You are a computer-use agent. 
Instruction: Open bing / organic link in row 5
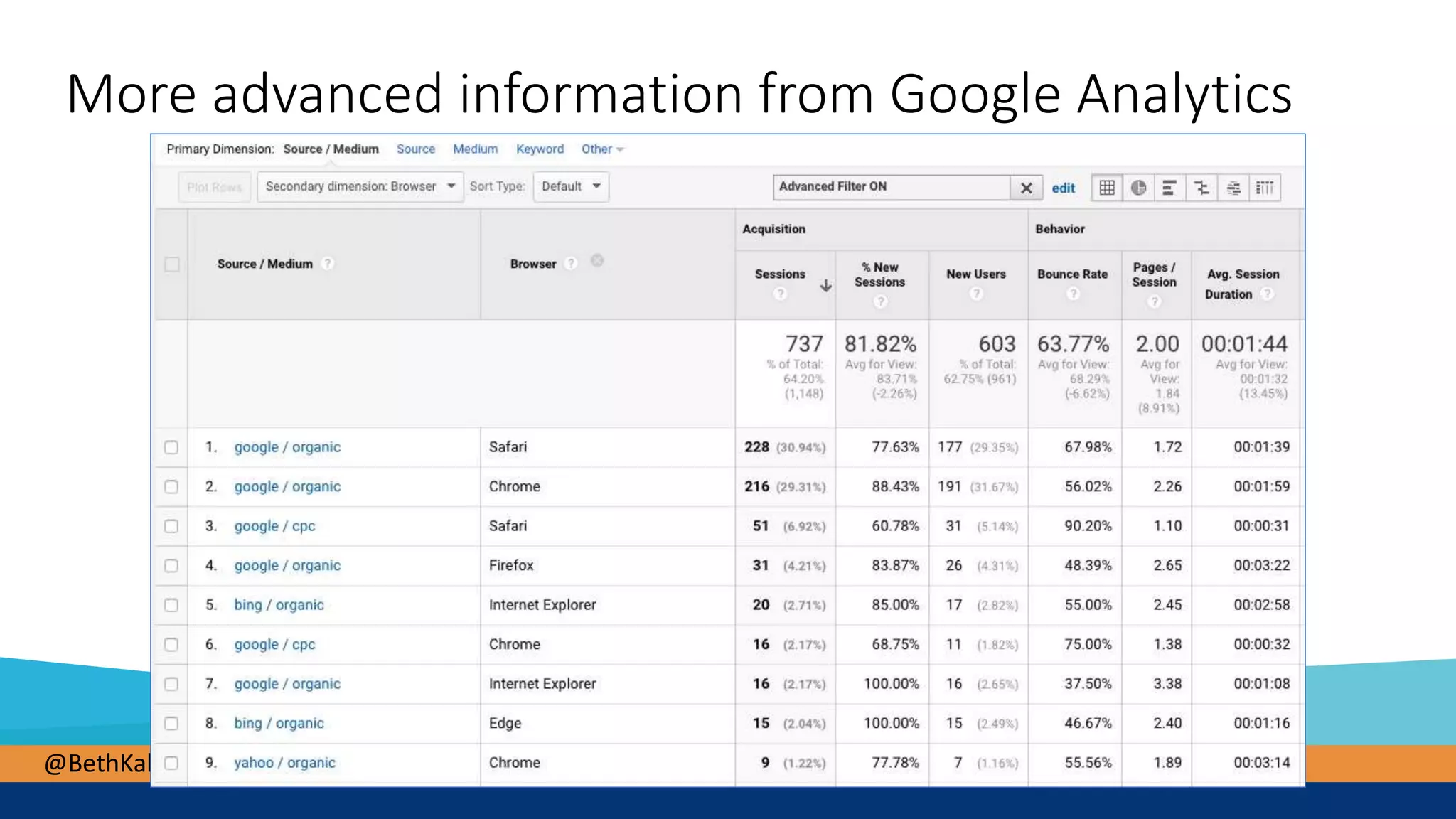(279, 605)
